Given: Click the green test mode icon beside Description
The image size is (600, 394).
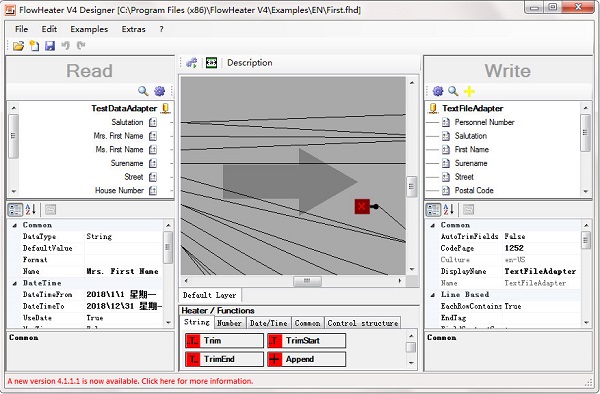Looking at the screenshot, I should pos(211,63).
